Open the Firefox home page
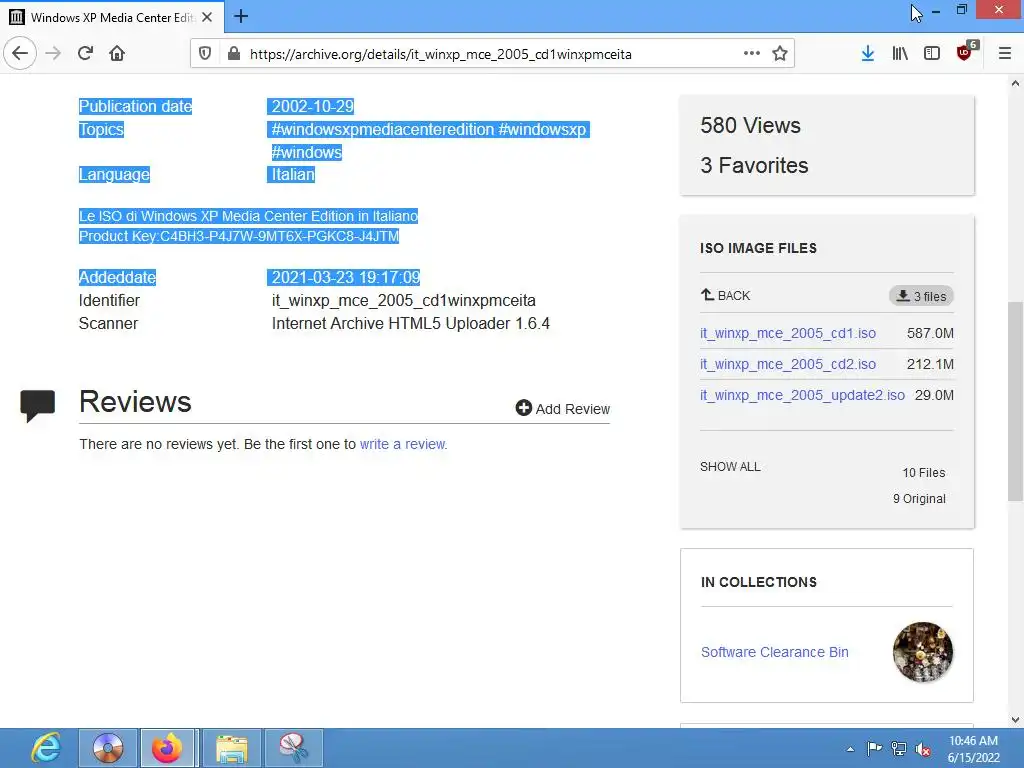Image resolution: width=1024 pixels, height=768 pixels. (117, 54)
